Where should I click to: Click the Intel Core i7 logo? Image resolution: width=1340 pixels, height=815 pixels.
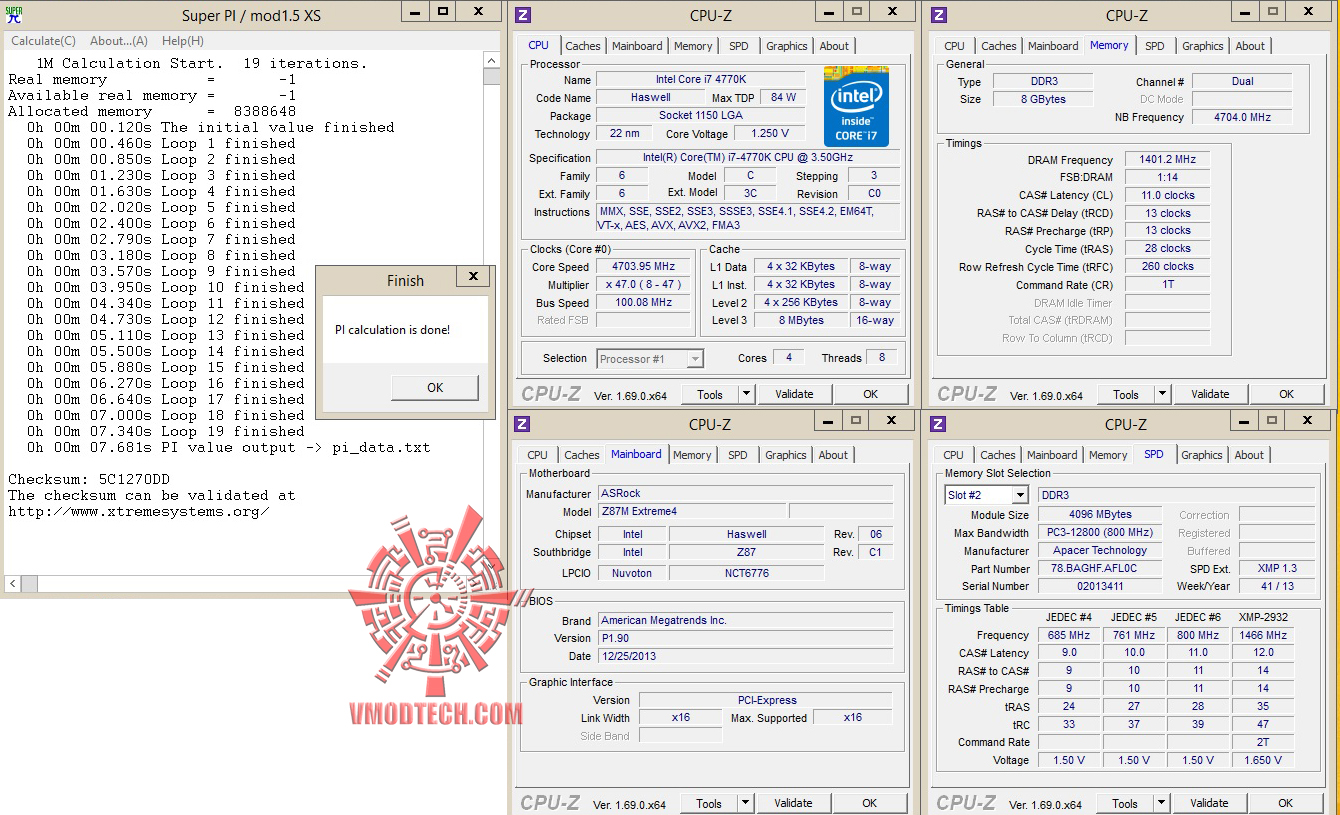point(857,106)
